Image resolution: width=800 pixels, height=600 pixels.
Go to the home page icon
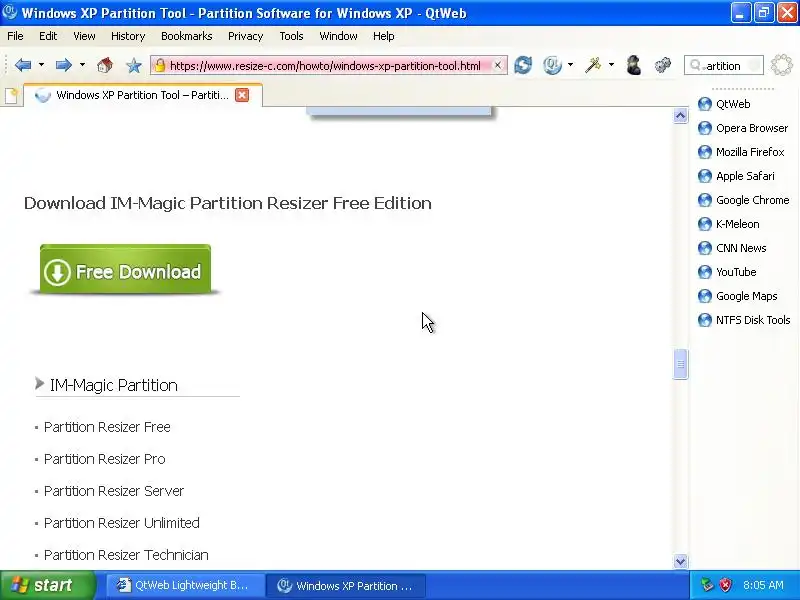(105, 65)
